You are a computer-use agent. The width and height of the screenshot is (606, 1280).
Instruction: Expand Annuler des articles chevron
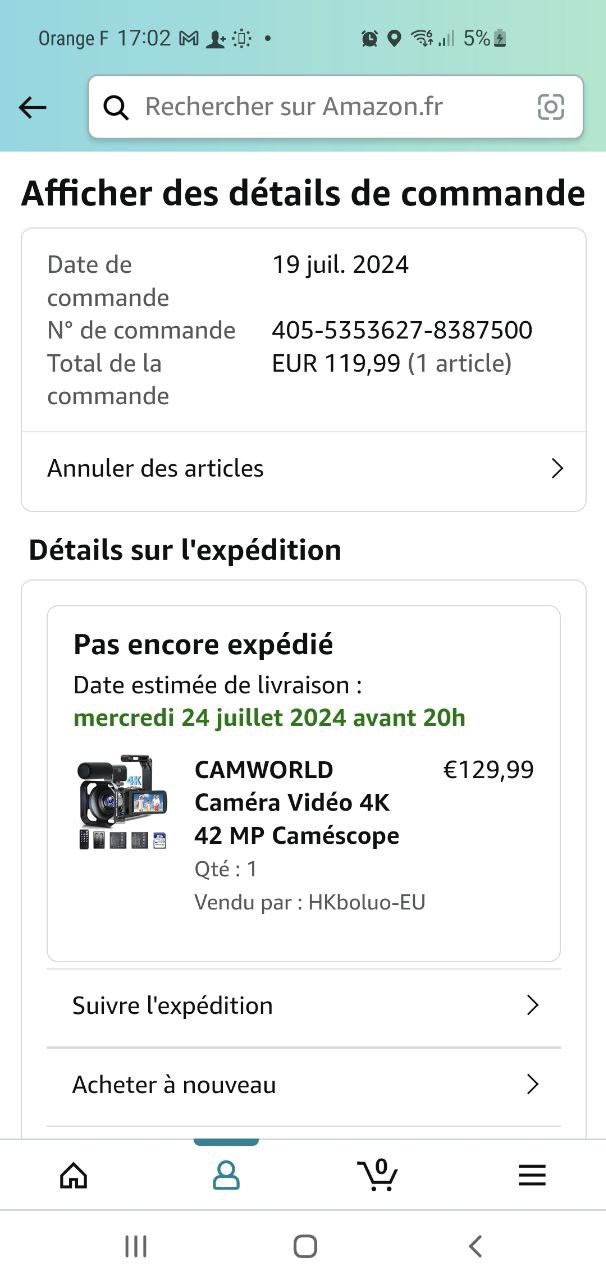(x=558, y=468)
